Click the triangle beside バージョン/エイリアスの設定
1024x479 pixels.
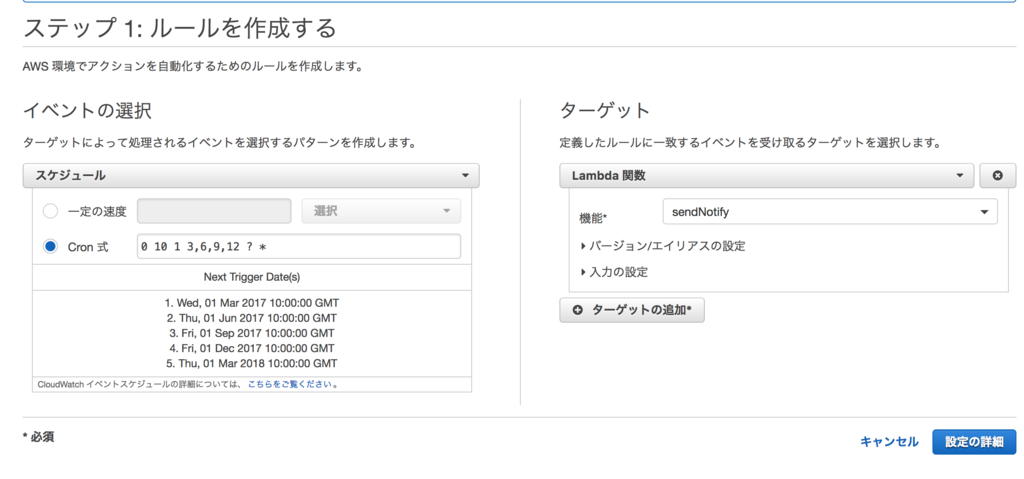coord(583,246)
